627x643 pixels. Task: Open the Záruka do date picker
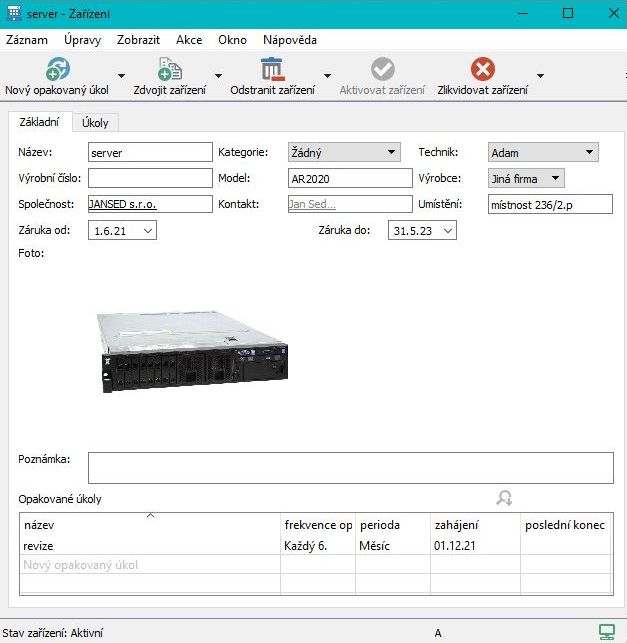click(x=447, y=231)
